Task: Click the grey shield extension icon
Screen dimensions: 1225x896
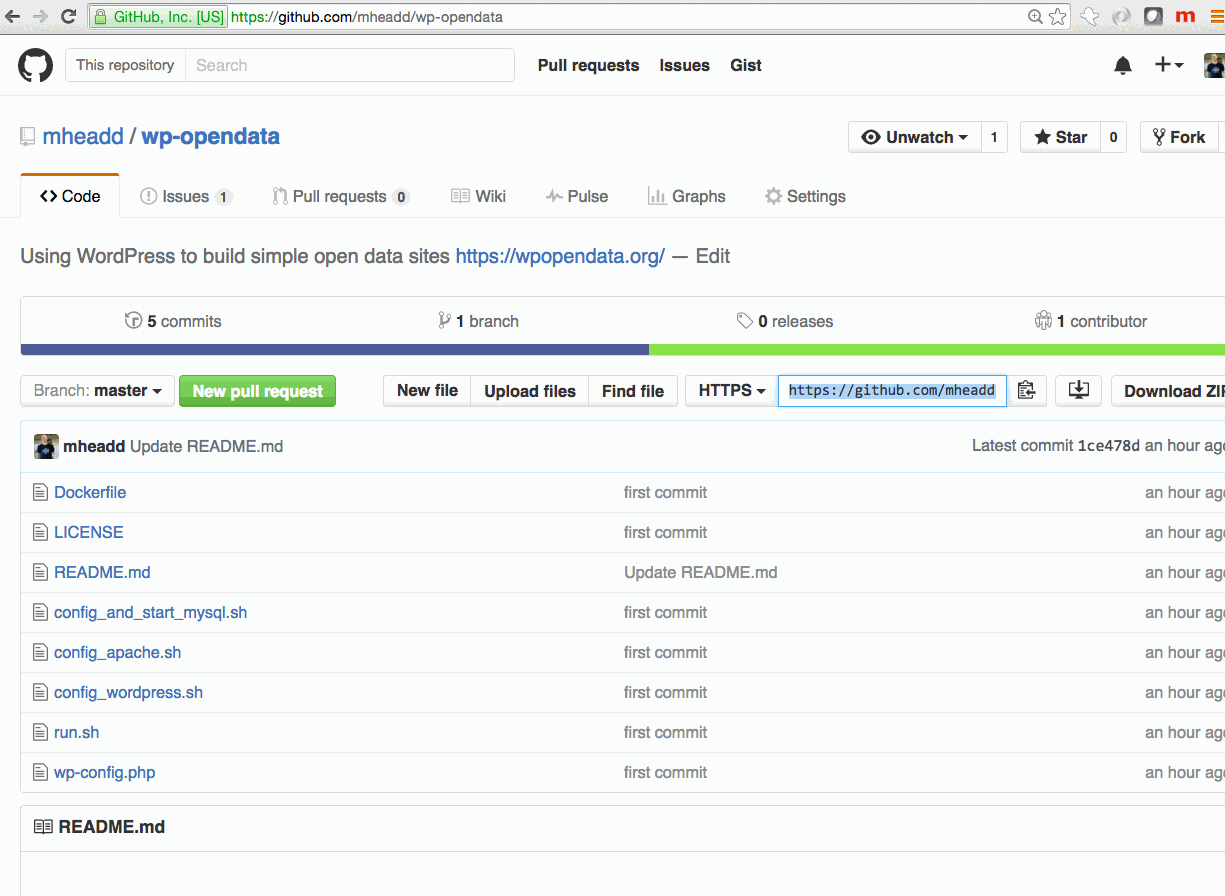Action: [1122, 16]
